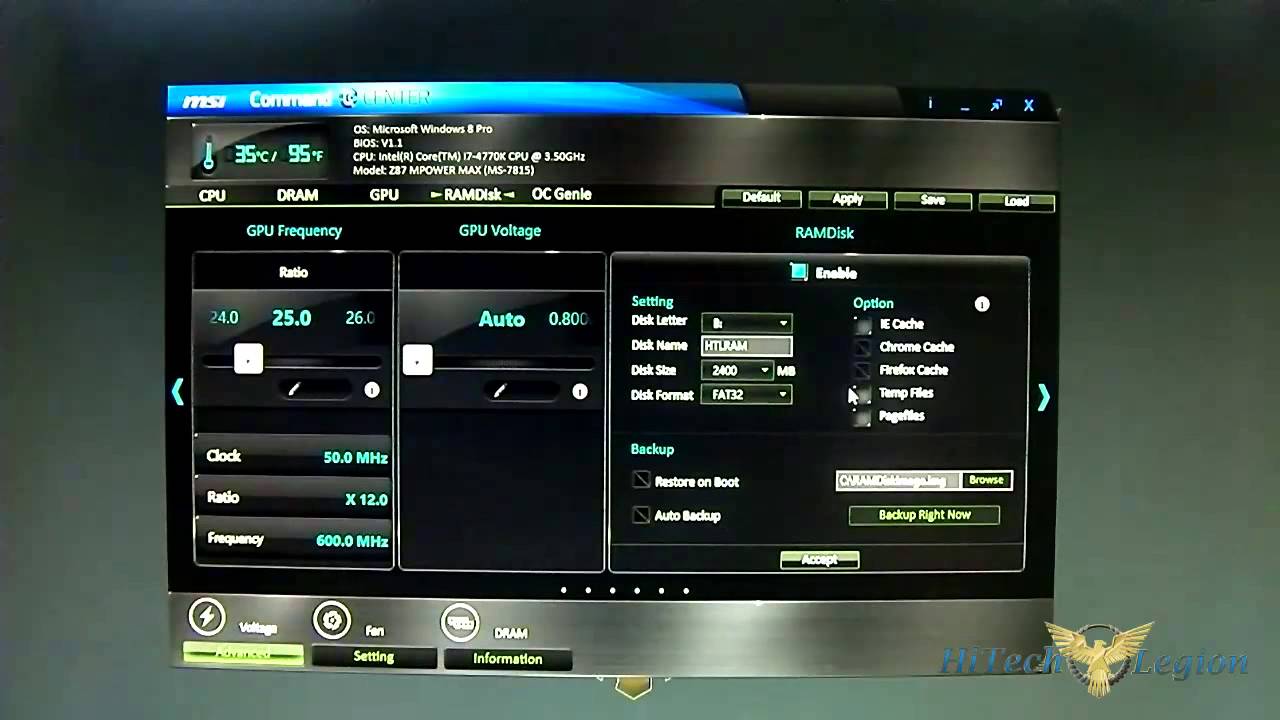Click the Apply button
Viewport: 1280px width, 720px height.
coord(847,199)
